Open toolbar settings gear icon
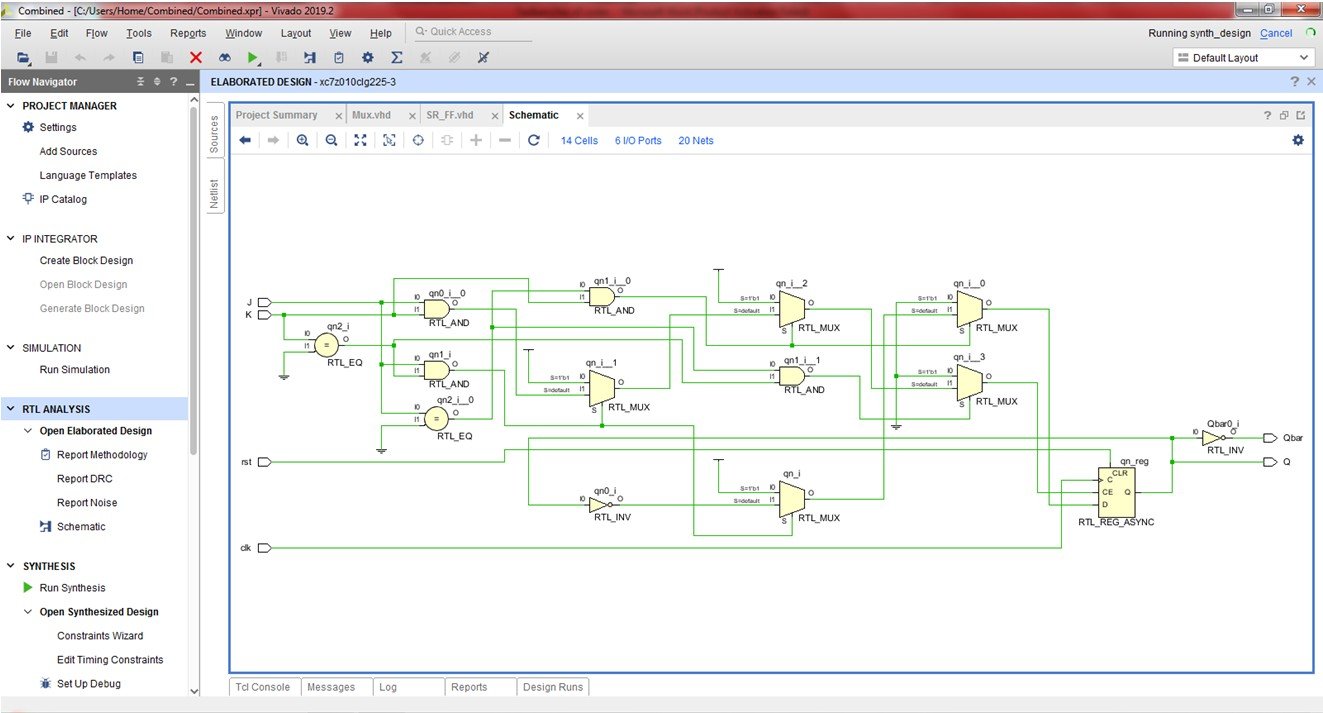 pyautogui.click(x=367, y=58)
